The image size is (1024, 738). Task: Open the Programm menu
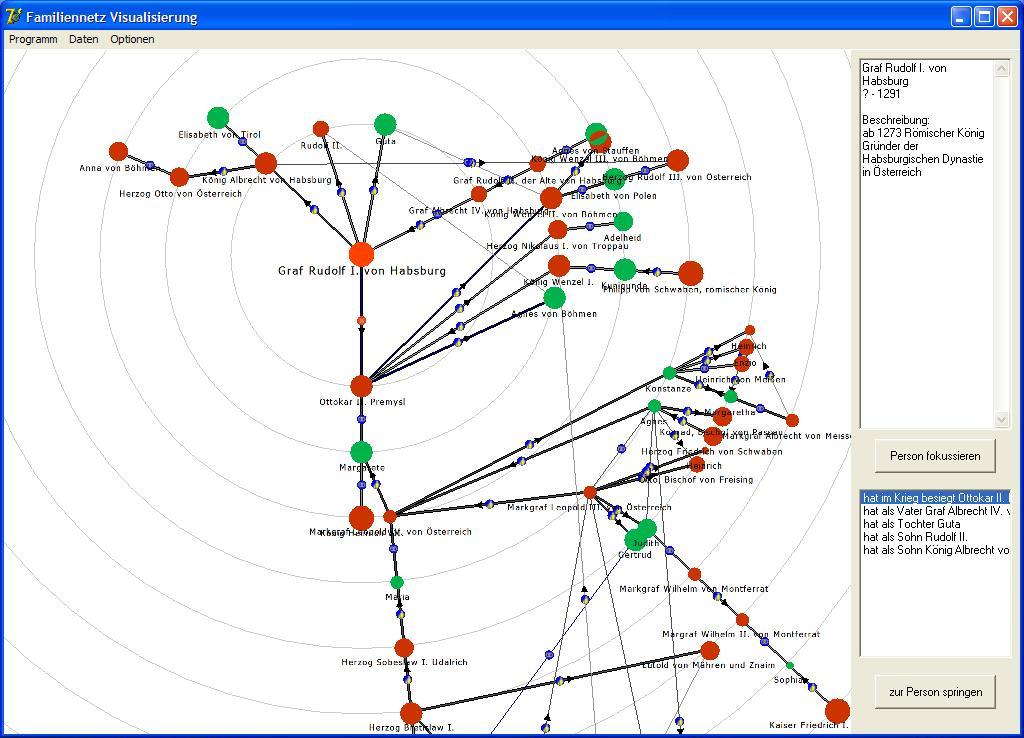click(x=33, y=39)
